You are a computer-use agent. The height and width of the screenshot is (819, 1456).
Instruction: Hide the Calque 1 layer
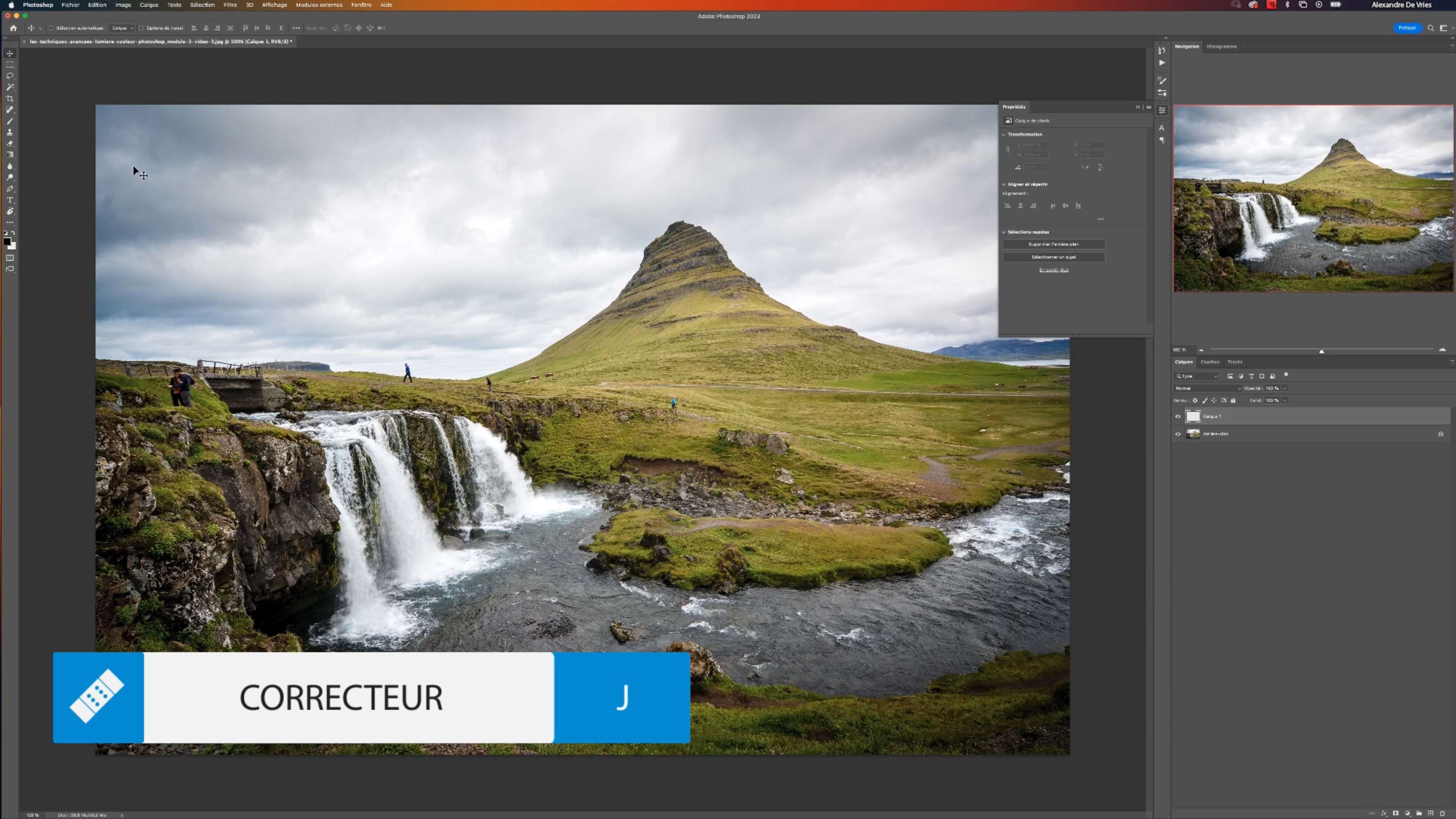[x=1178, y=417]
